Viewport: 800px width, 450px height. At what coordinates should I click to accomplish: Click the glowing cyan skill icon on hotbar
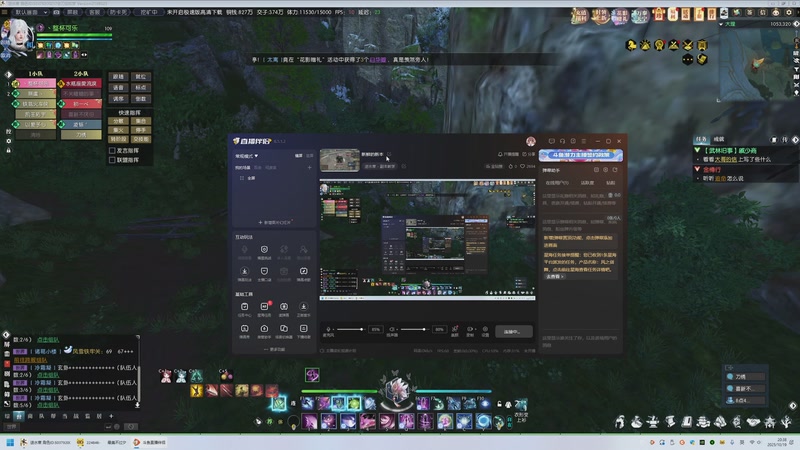point(279,404)
